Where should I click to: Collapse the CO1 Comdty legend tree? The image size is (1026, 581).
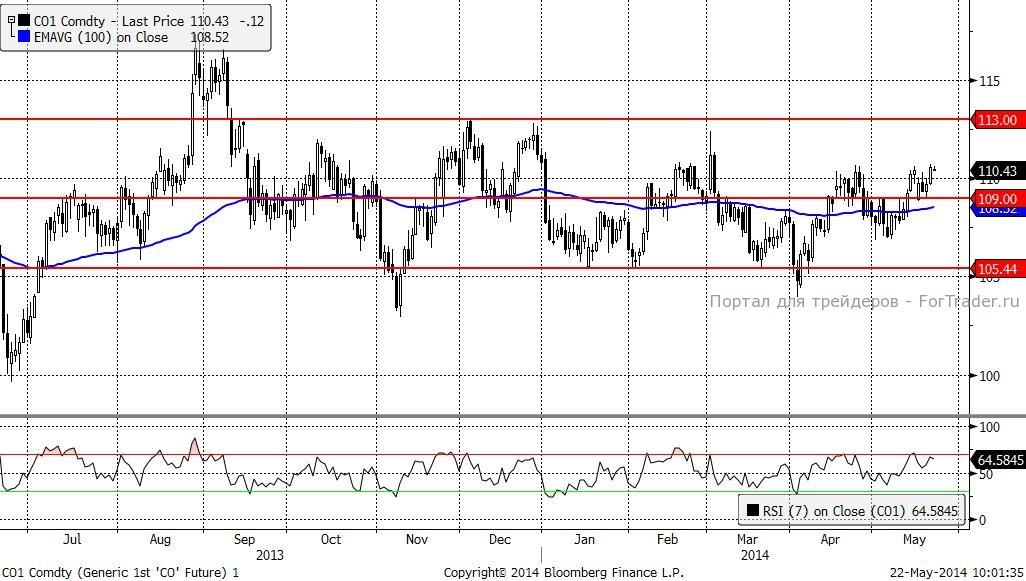(9, 21)
